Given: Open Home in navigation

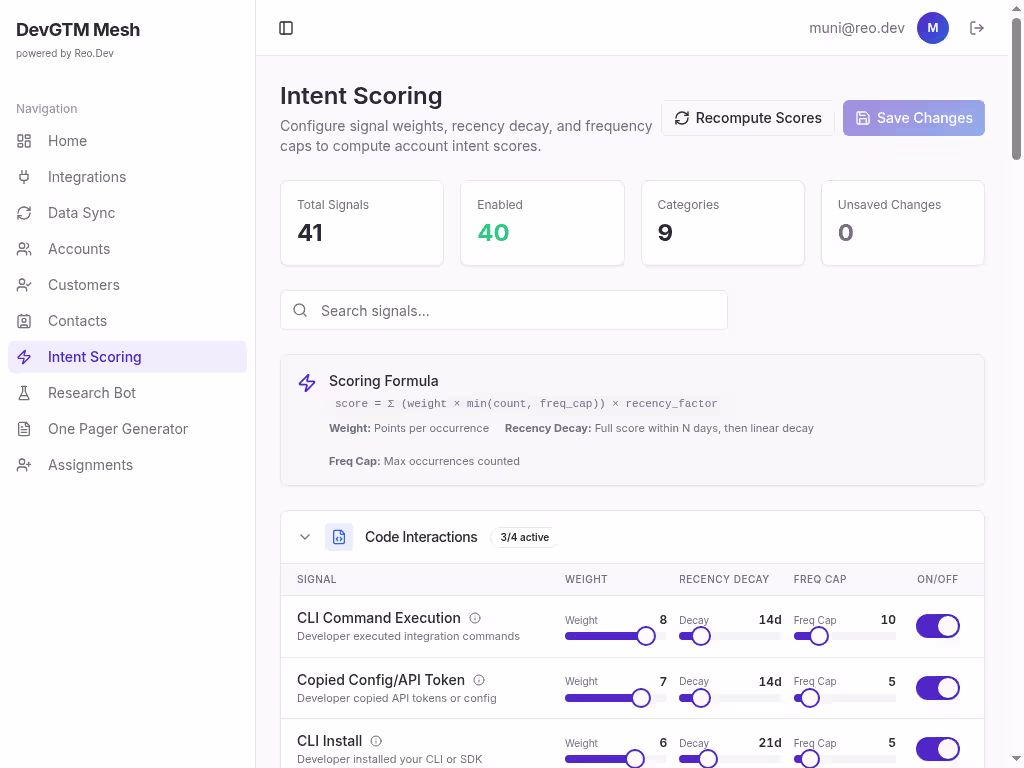Looking at the screenshot, I should [127, 141].
